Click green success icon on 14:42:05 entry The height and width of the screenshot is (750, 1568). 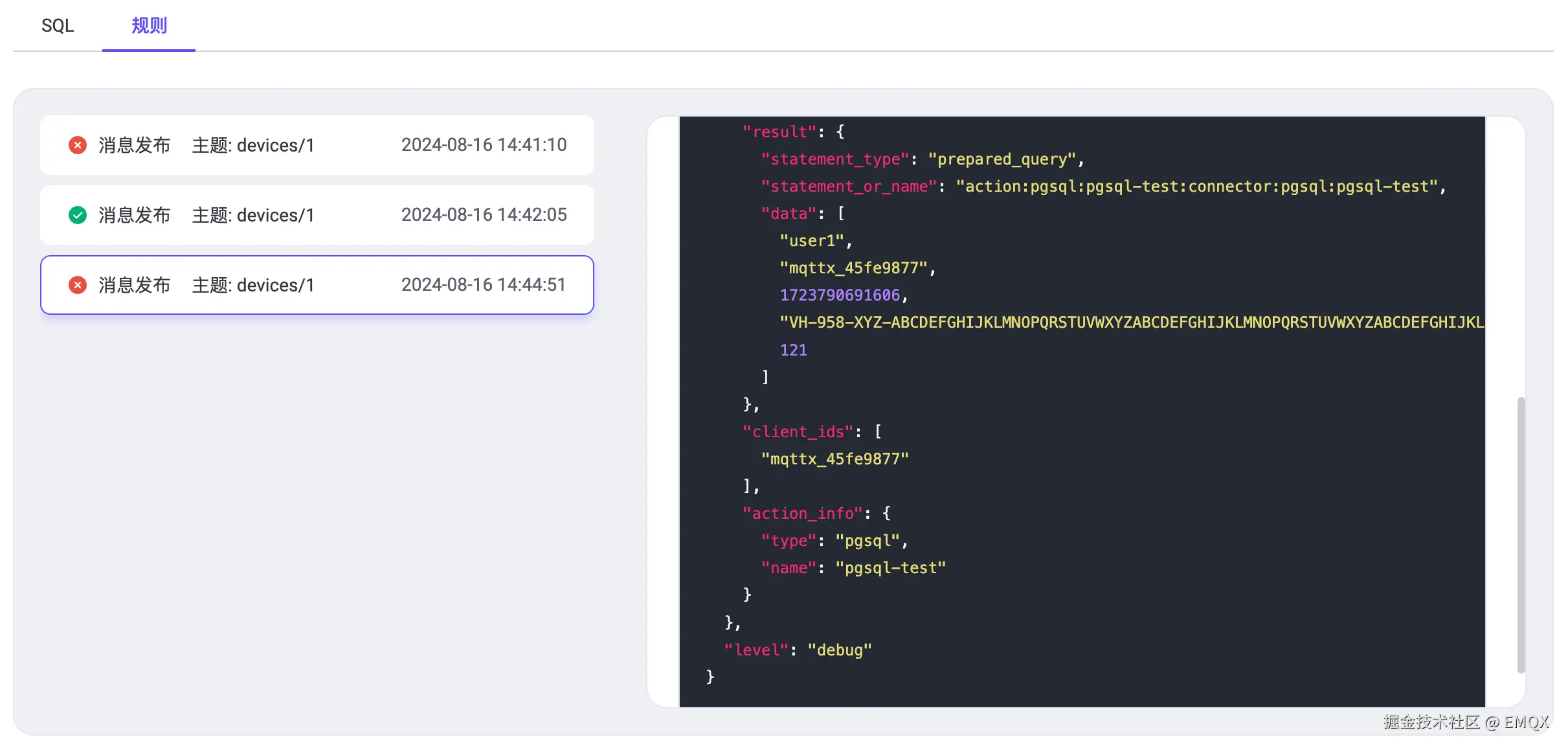[x=78, y=215]
